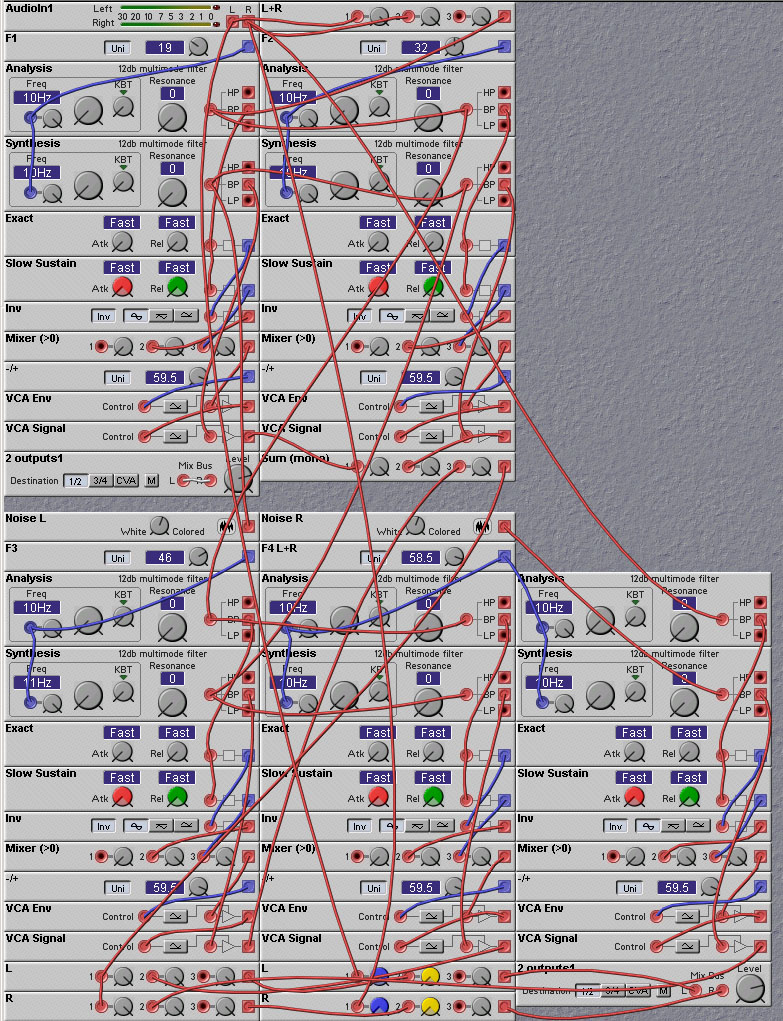Choose CVA destination on top-left 2 outputs1
The height and width of the screenshot is (1021, 783).
point(126,481)
